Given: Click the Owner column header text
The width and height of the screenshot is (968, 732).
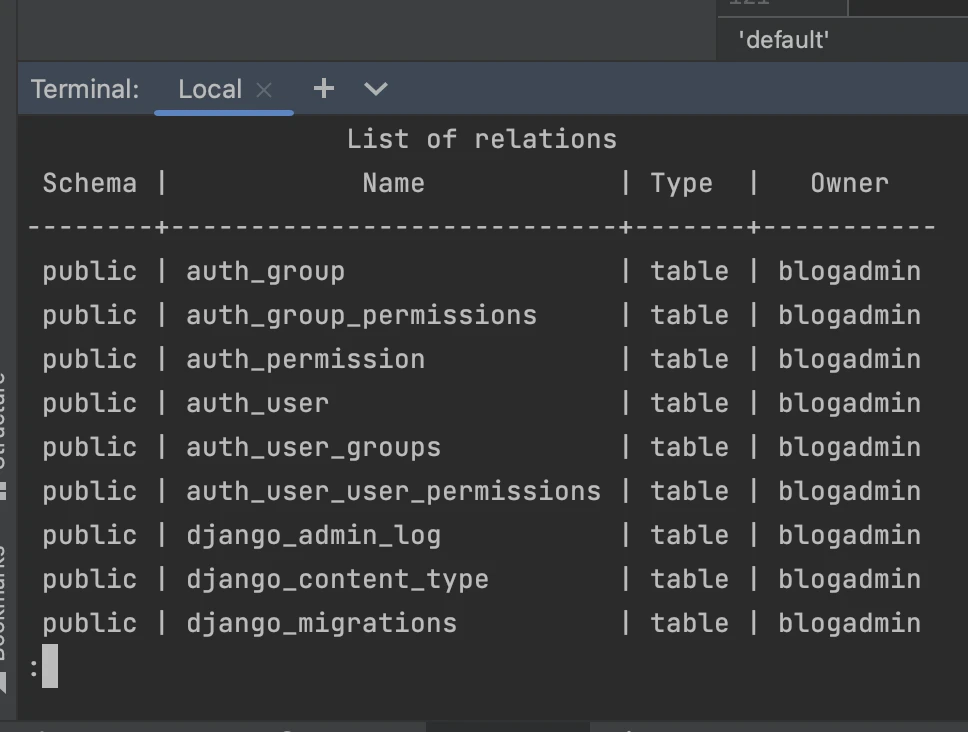Looking at the screenshot, I should click(x=849, y=183).
